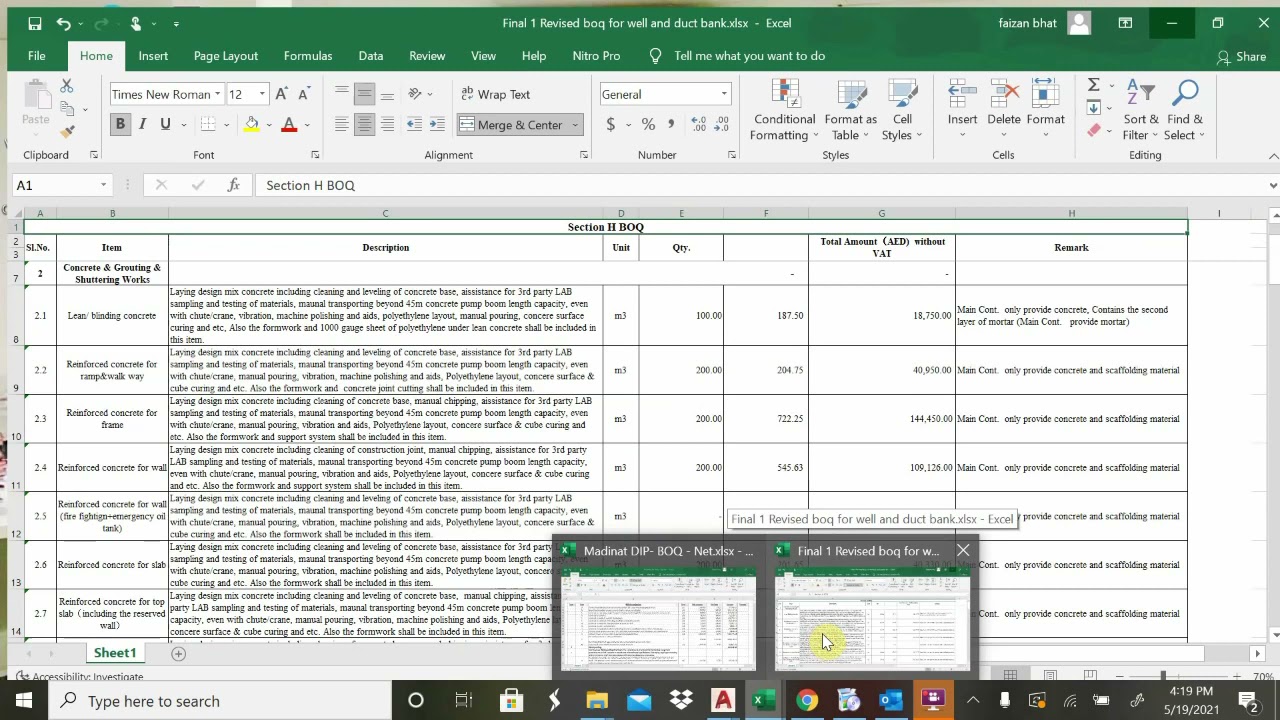
Task: Open the Clear eraser tool
Action: pyautogui.click(x=1094, y=130)
